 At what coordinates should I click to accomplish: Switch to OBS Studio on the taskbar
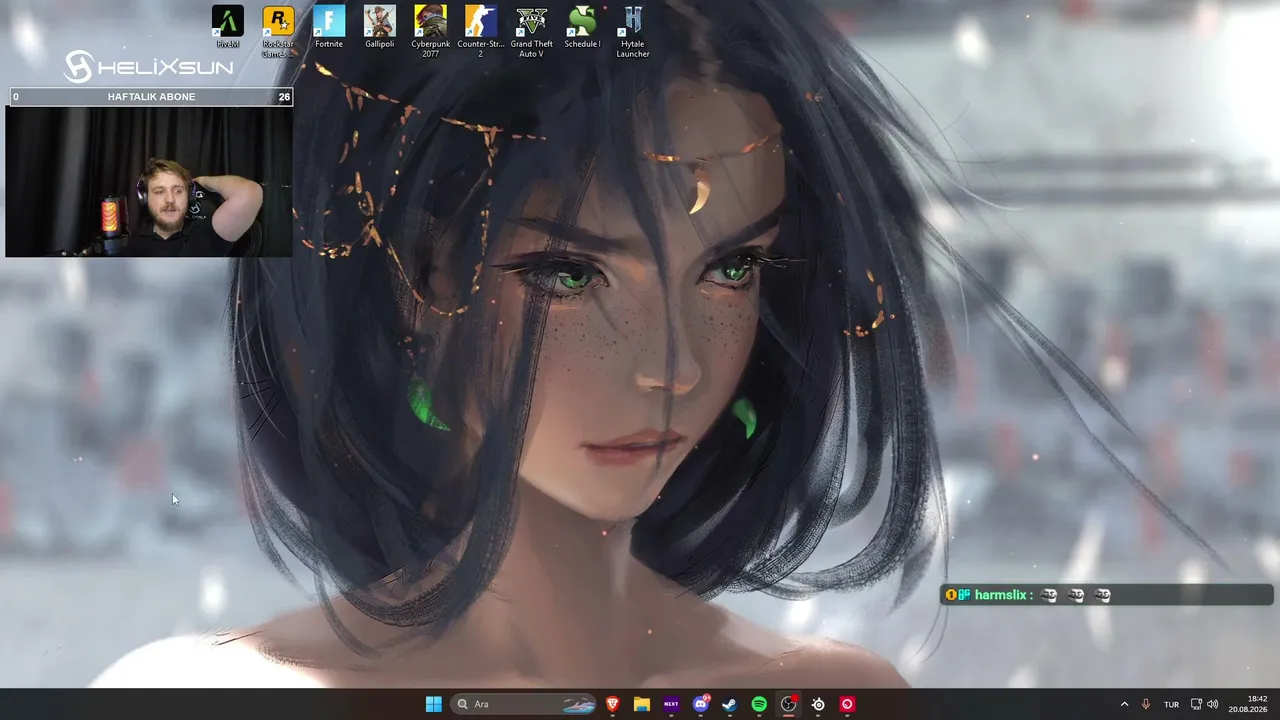[789, 704]
